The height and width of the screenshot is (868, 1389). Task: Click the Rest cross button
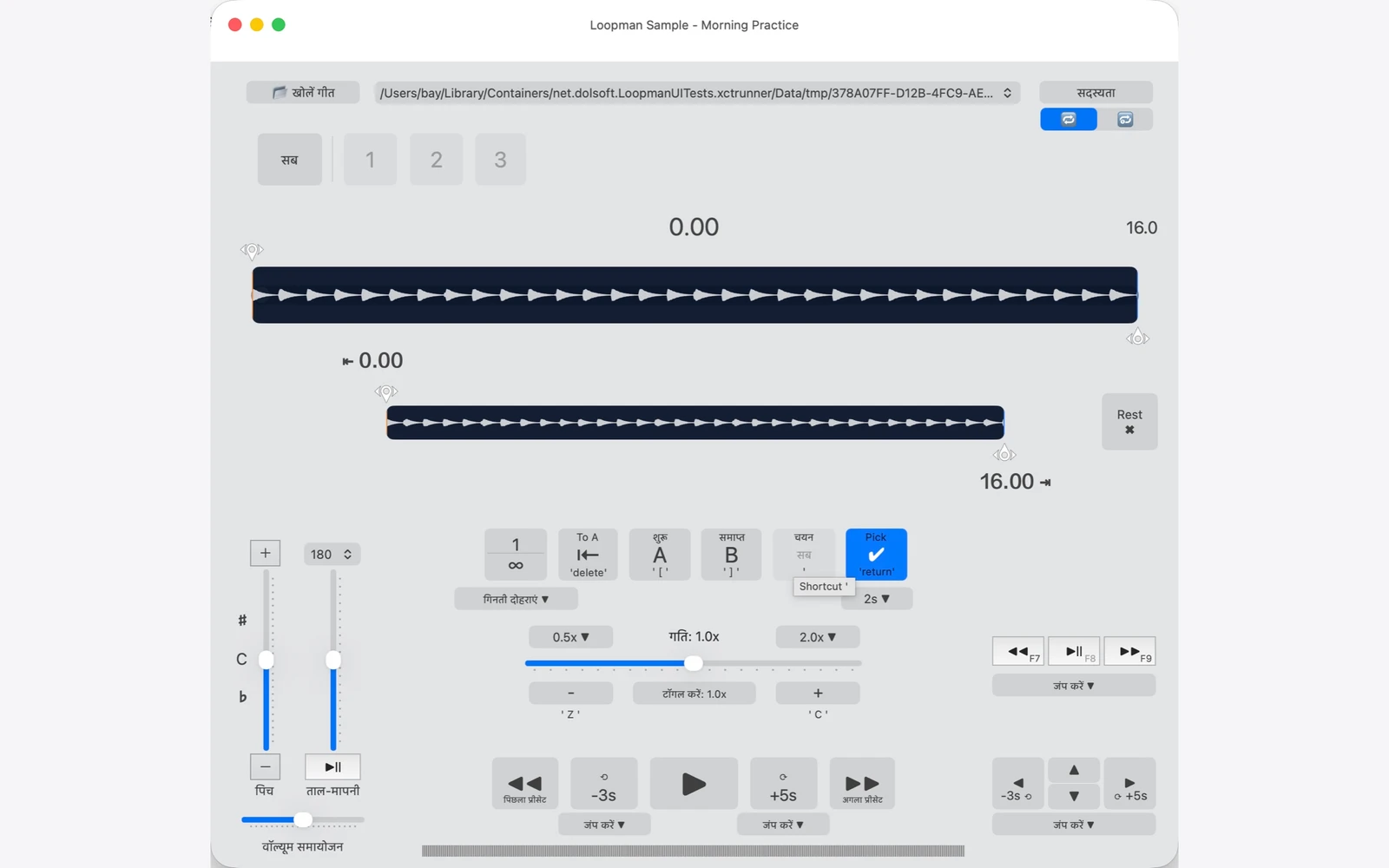tap(1129, 422)
